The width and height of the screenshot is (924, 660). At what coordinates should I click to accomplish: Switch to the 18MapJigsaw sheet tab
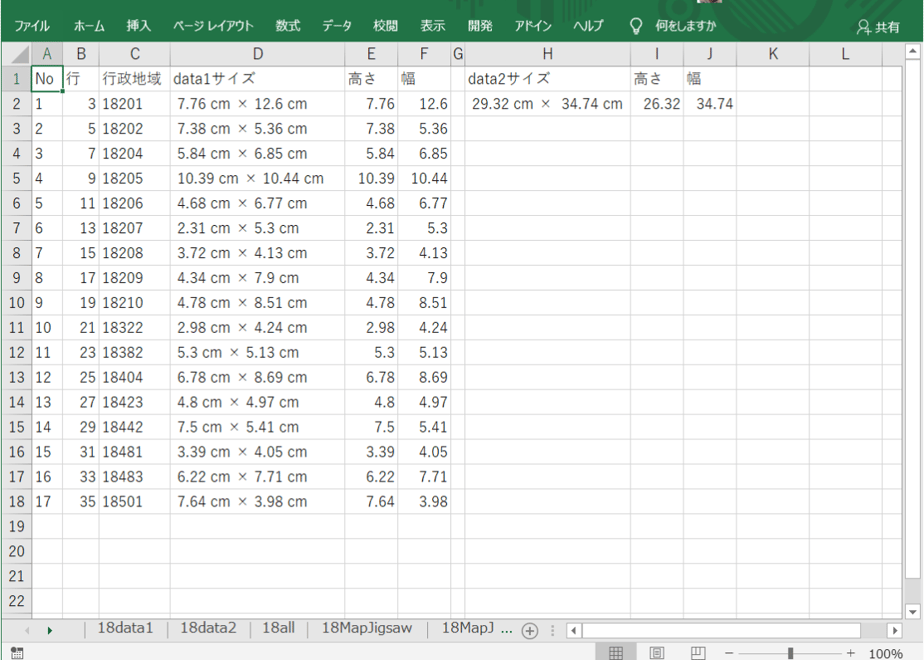tap(367, 628)
